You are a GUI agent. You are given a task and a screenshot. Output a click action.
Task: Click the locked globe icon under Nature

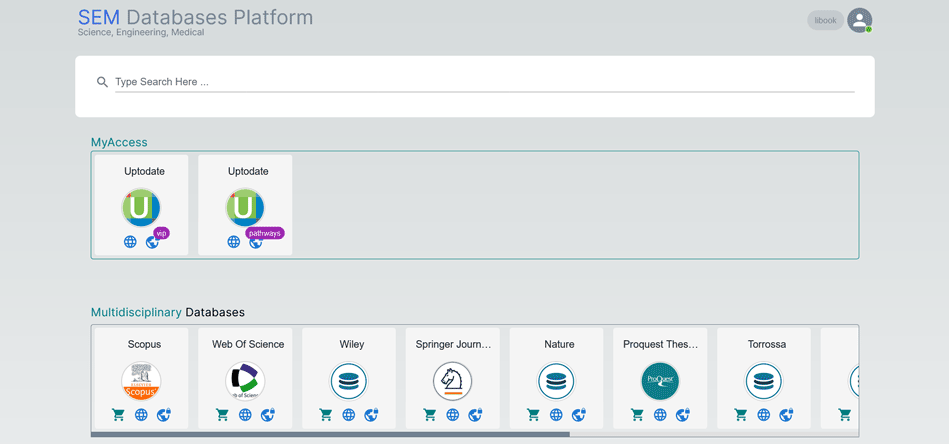(579, 414)
